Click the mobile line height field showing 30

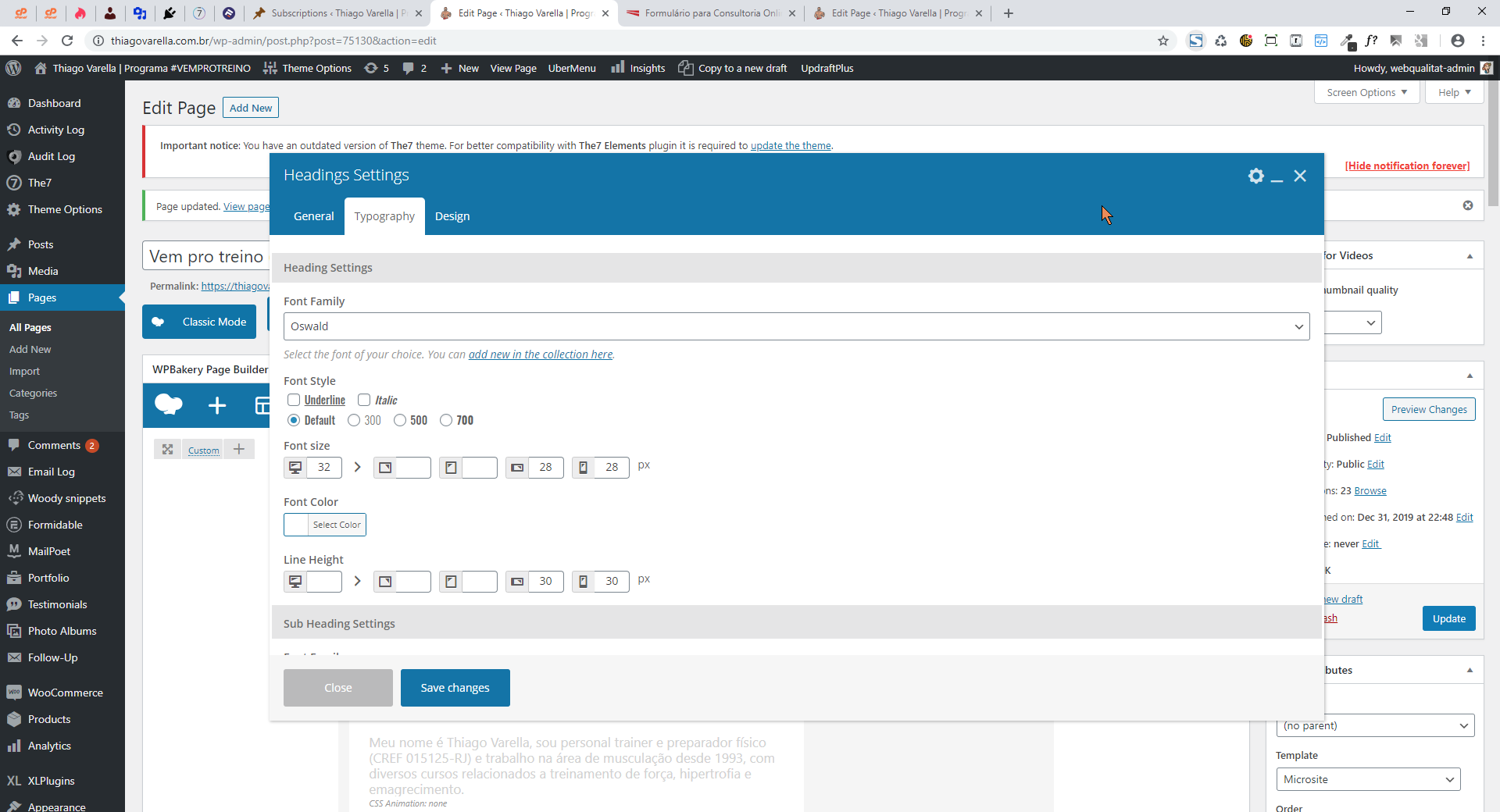pos(612,581)
